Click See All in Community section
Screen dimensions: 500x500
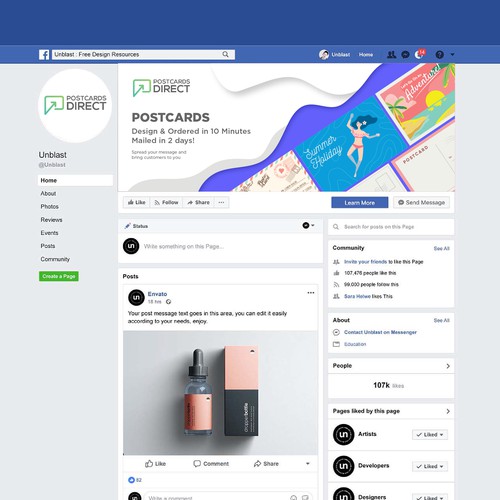441,249
